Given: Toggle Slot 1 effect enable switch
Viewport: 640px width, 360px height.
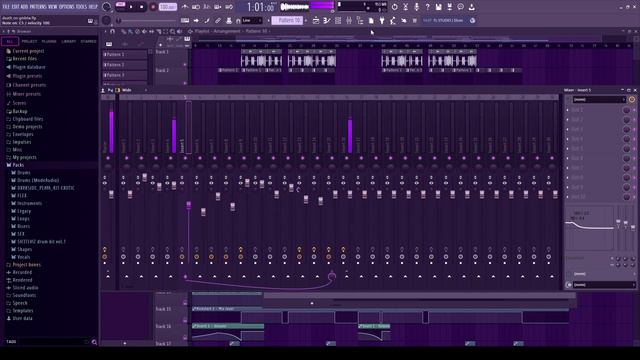Looking at the screenshot, I should click(x=634, y=110).
